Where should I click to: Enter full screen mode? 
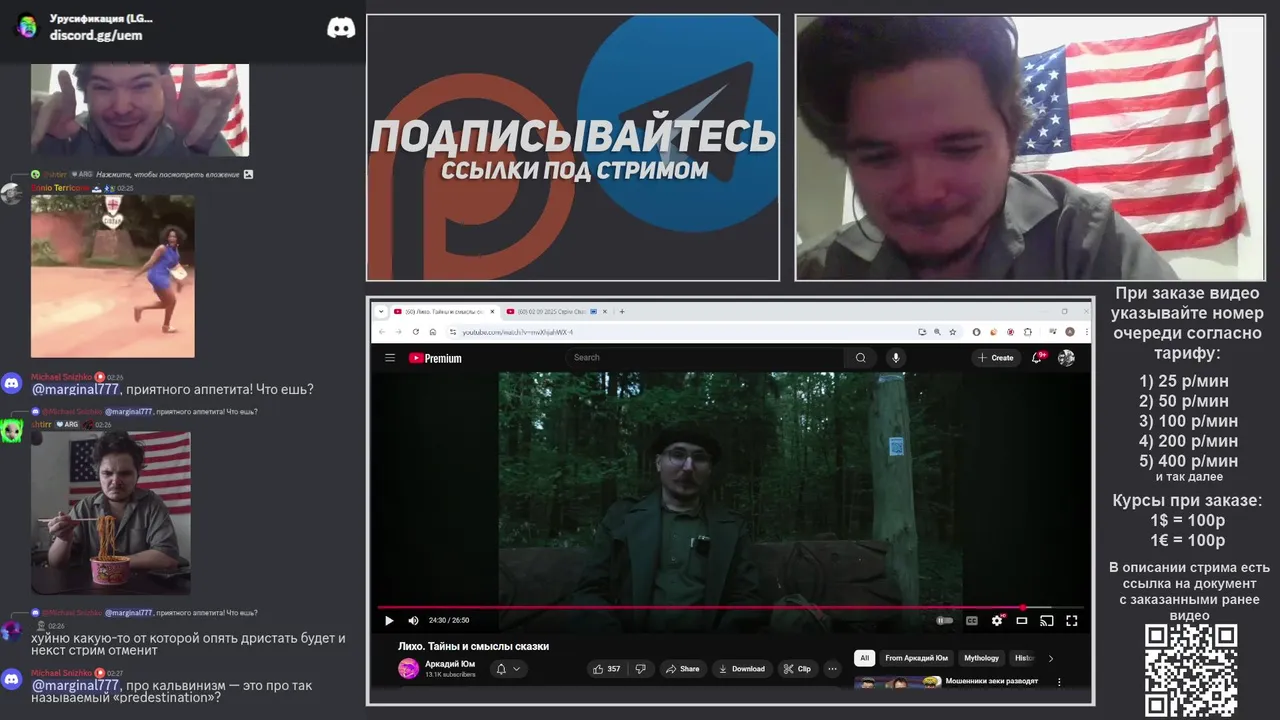click(1071, 620)
